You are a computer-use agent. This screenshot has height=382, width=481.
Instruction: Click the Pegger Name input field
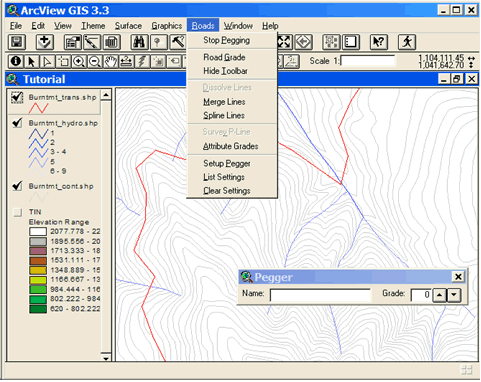(x=320, y=295)
